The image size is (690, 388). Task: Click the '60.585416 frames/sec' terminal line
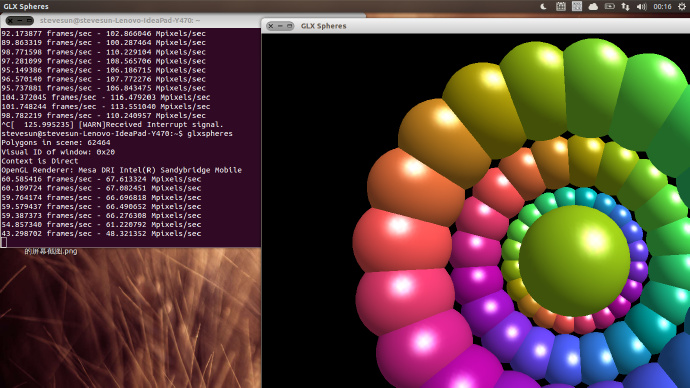pos(101,179)
